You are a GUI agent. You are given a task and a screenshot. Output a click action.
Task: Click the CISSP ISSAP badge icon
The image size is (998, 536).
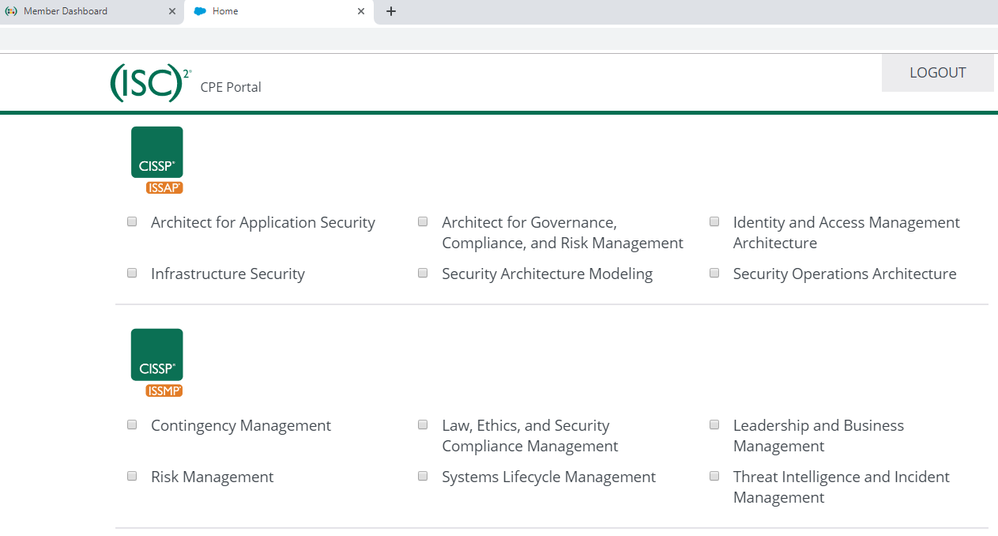(x=157, y=159)
